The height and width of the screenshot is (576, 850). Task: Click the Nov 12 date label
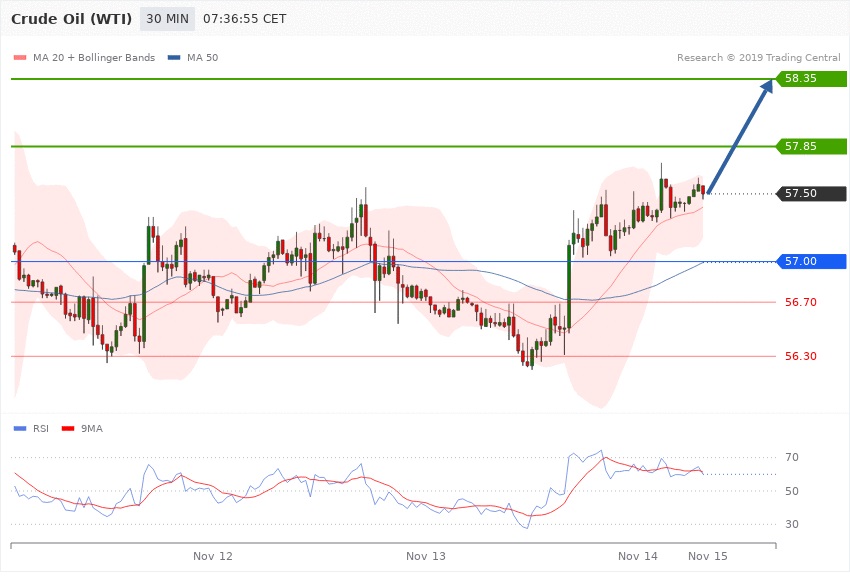pyautogui.click(x=213, y=555)
